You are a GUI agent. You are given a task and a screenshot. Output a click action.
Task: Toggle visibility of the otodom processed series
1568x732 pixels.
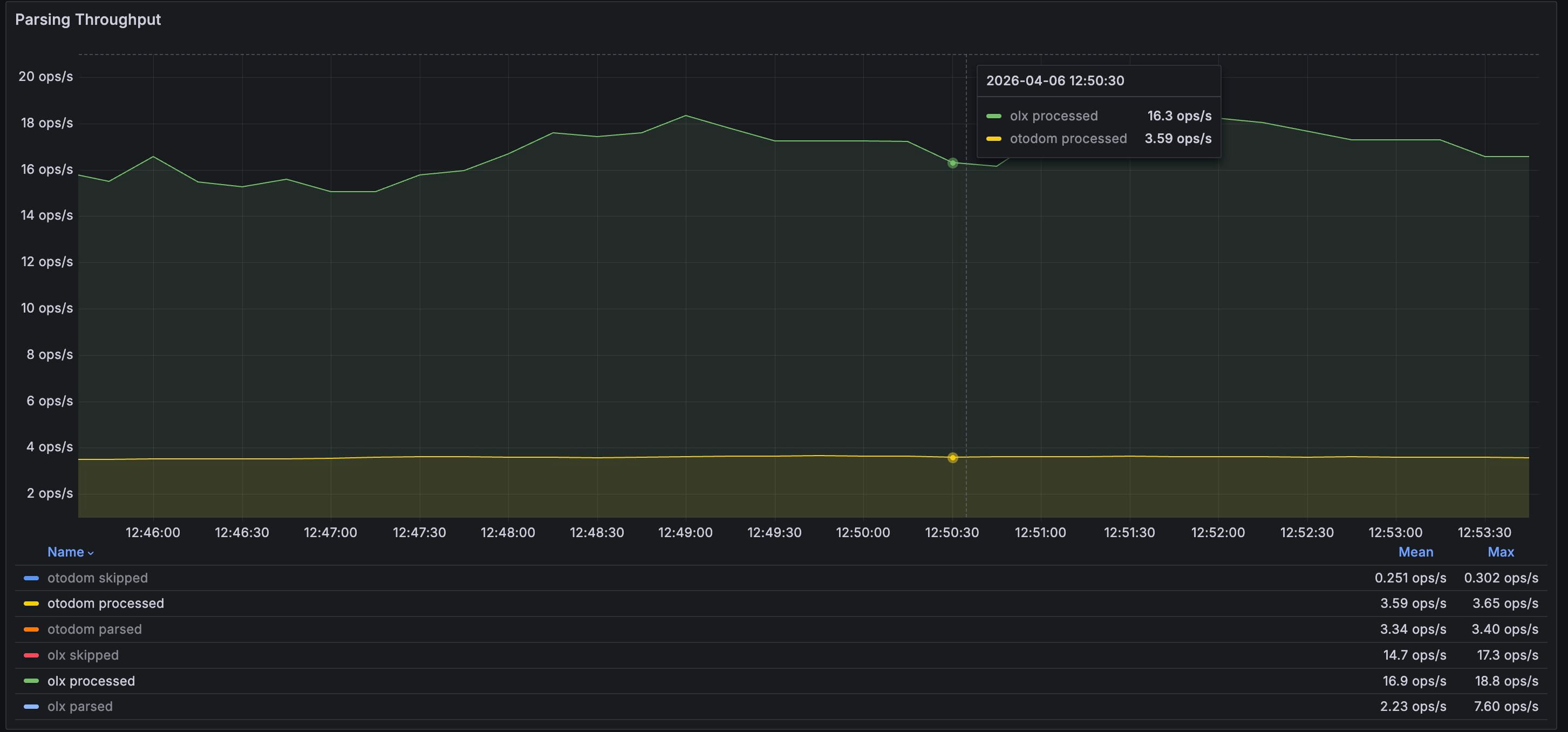[105, 603]
